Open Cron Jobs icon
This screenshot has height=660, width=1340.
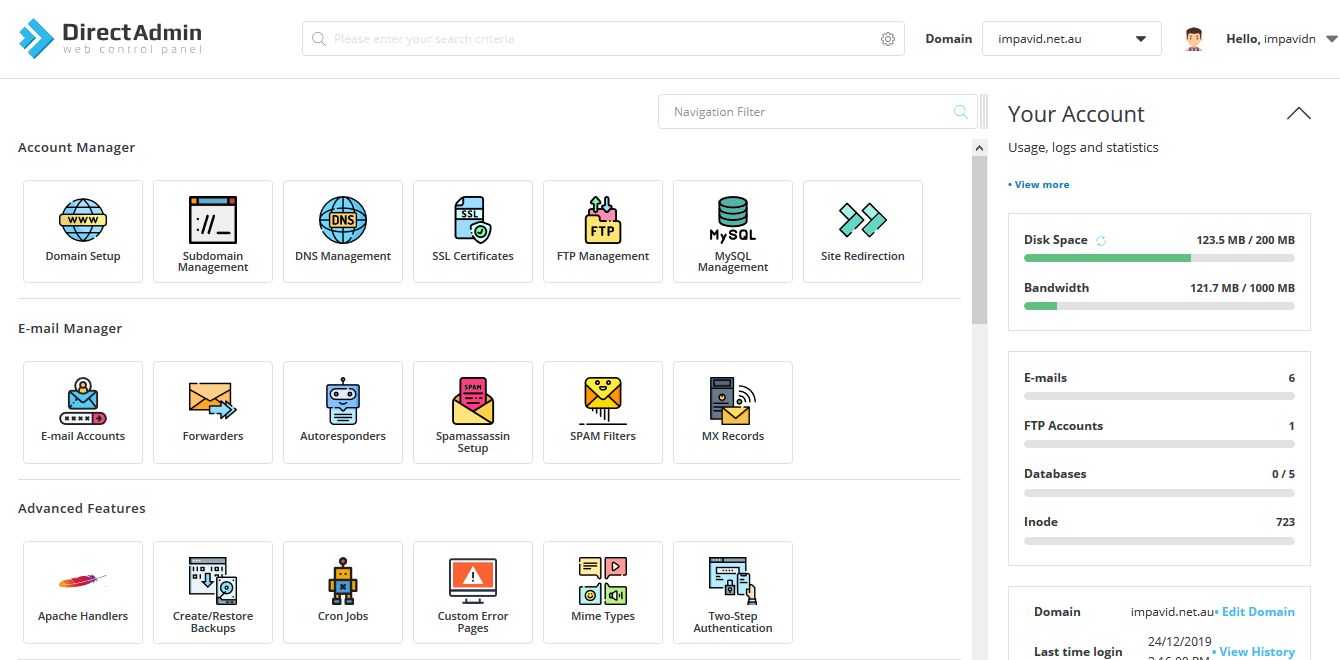click(x=343, y=582)
